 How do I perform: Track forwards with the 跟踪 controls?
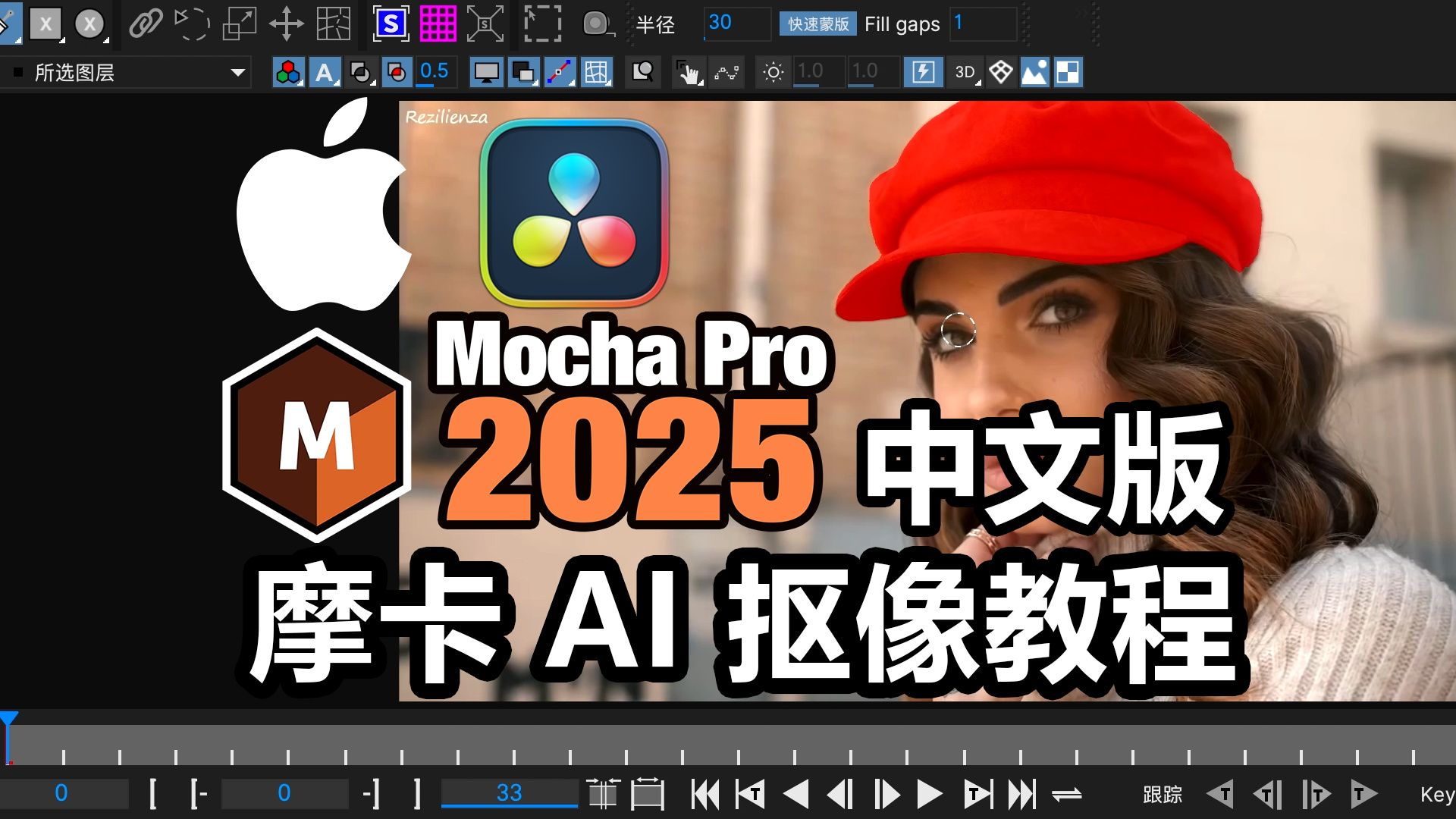[1363, 795]
